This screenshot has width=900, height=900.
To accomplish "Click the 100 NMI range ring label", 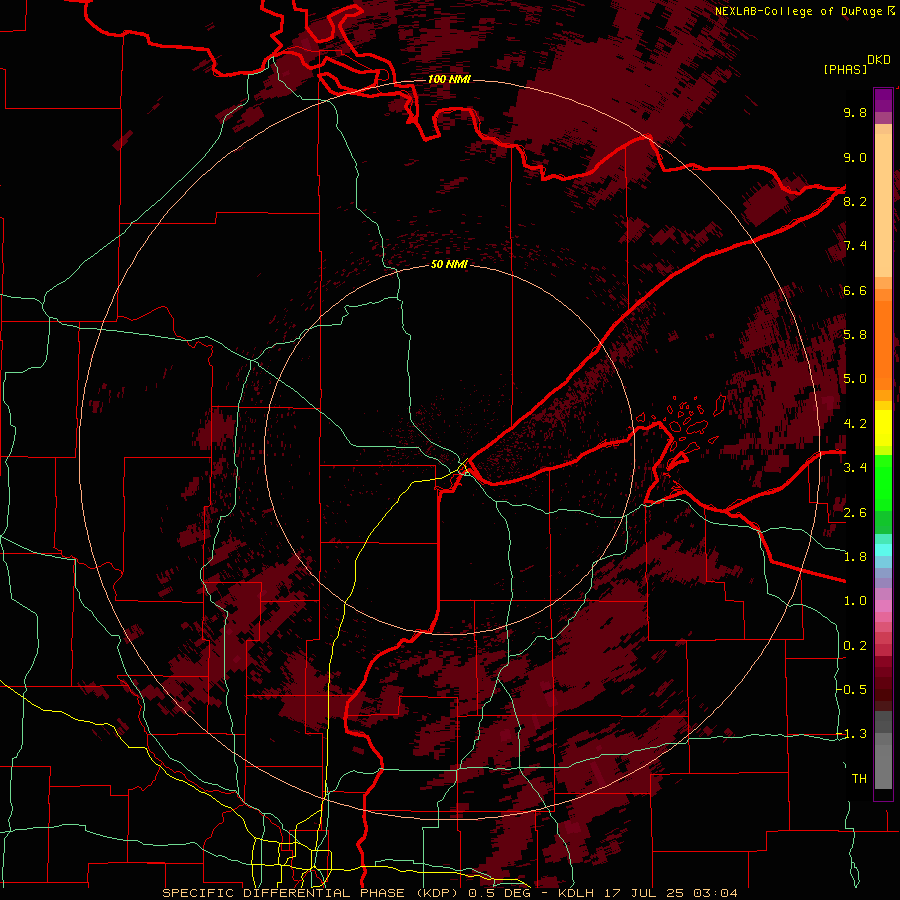I will (449, 79).
